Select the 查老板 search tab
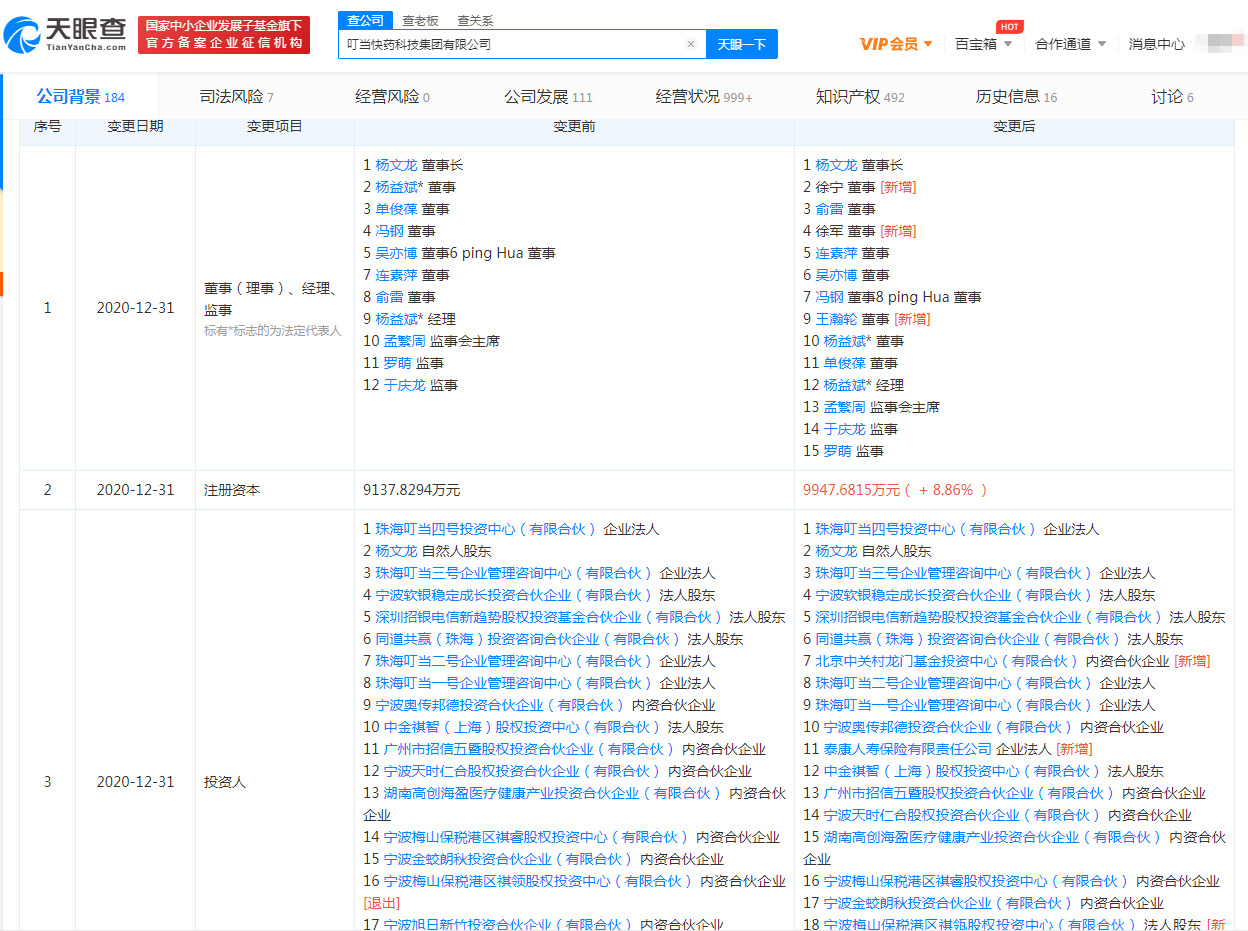Viewport: 1248px width, 931px height. click(420, 20)
